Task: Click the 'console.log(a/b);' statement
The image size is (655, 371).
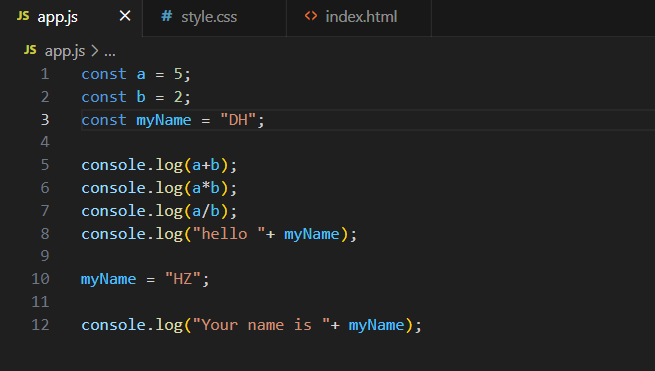Action: coord(159,211)
